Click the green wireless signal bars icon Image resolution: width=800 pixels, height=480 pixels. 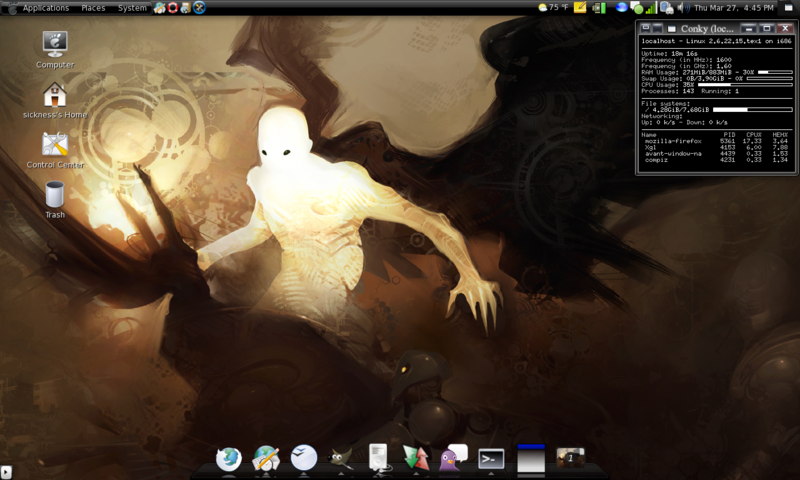pos(651,8)
